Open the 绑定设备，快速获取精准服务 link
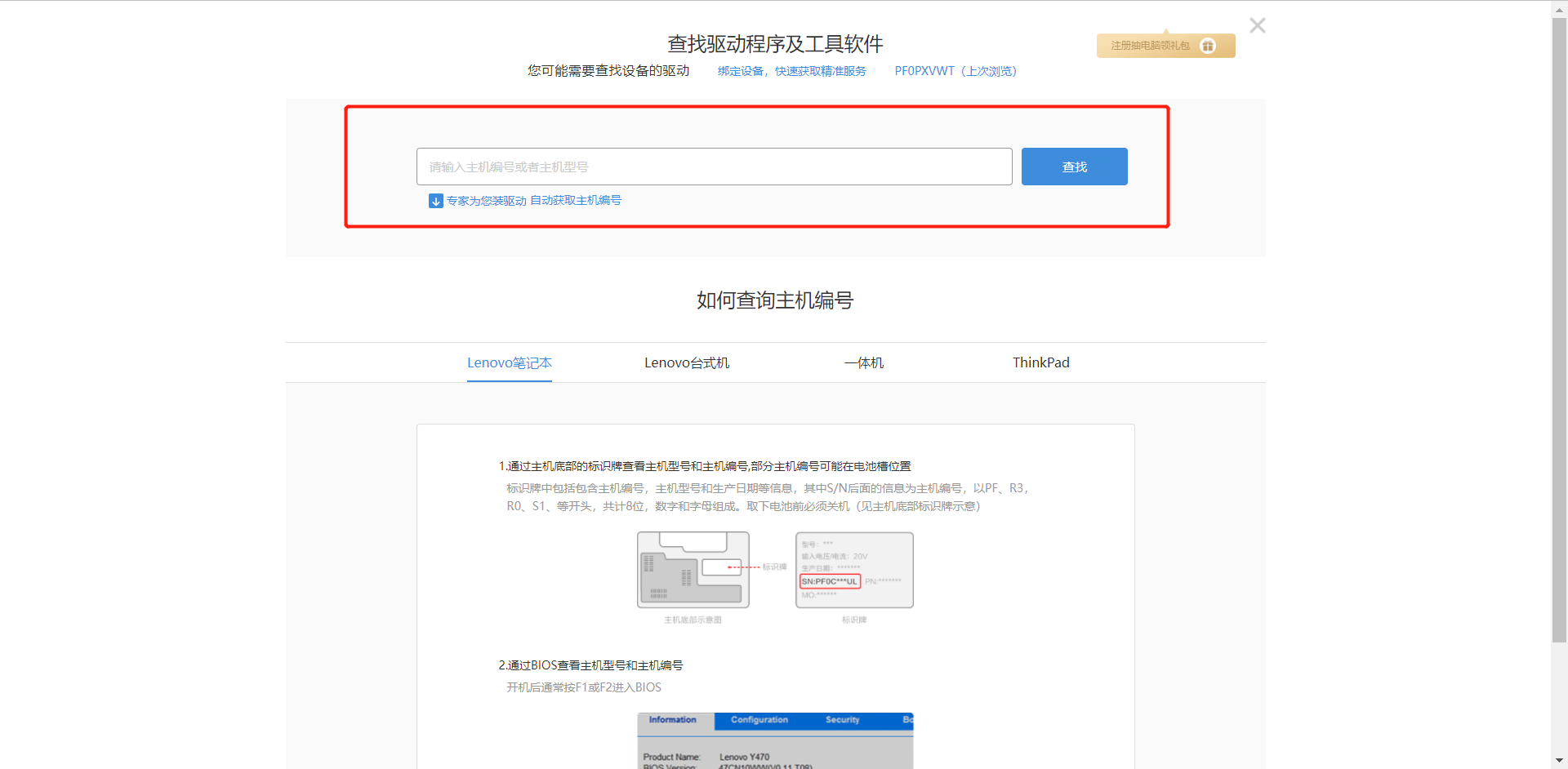The image size is (1568, 769). (792, 71)
